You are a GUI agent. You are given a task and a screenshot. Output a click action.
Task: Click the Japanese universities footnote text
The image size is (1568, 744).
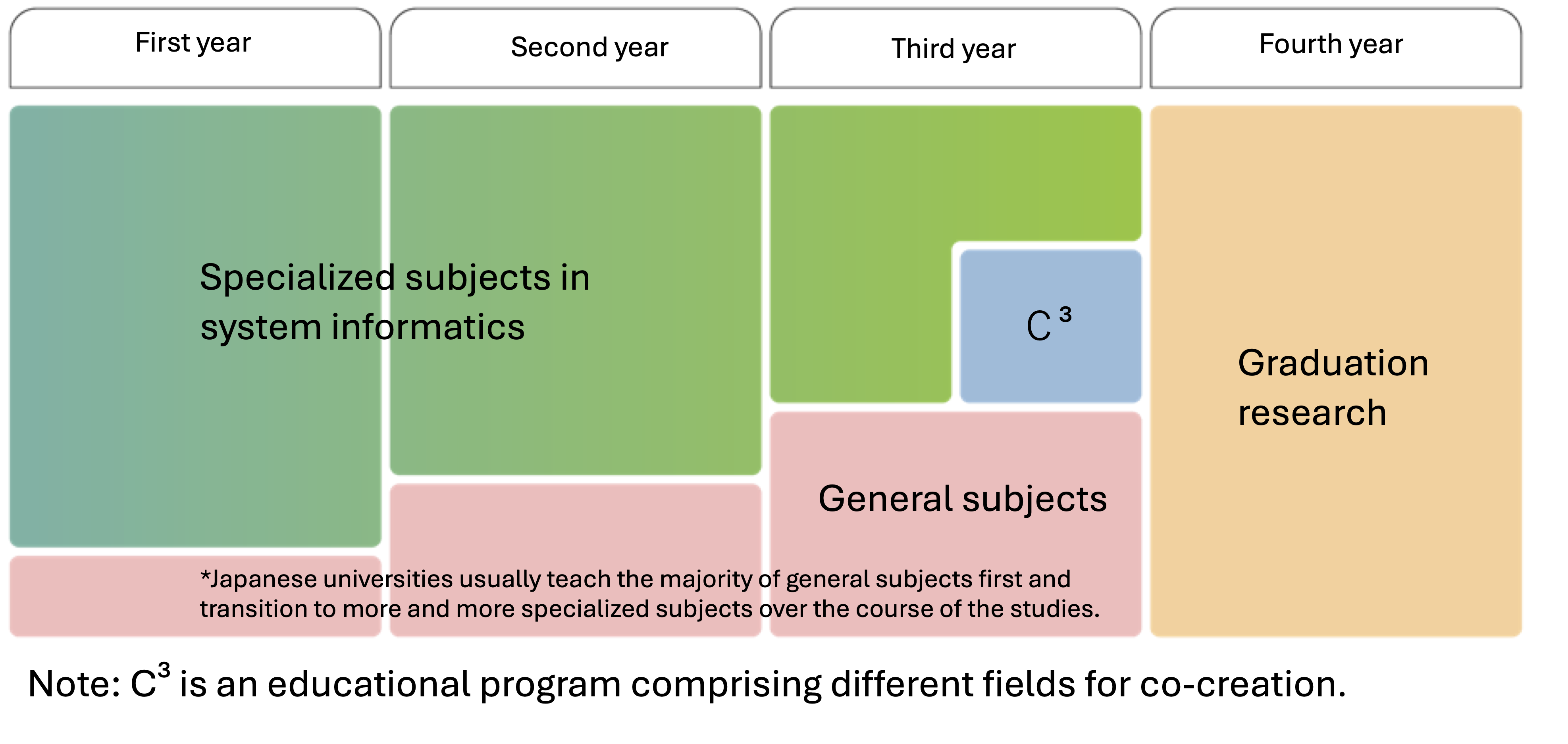(649, 594)
